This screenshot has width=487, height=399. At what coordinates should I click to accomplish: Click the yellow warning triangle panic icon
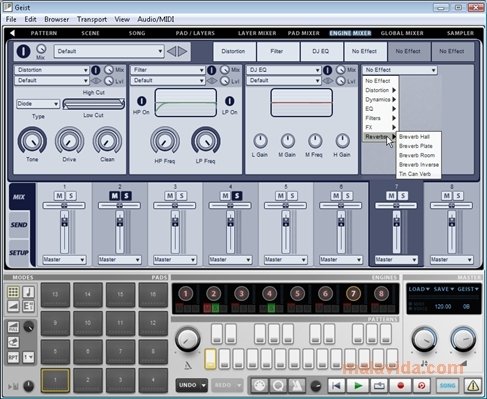tap(473, 386)
